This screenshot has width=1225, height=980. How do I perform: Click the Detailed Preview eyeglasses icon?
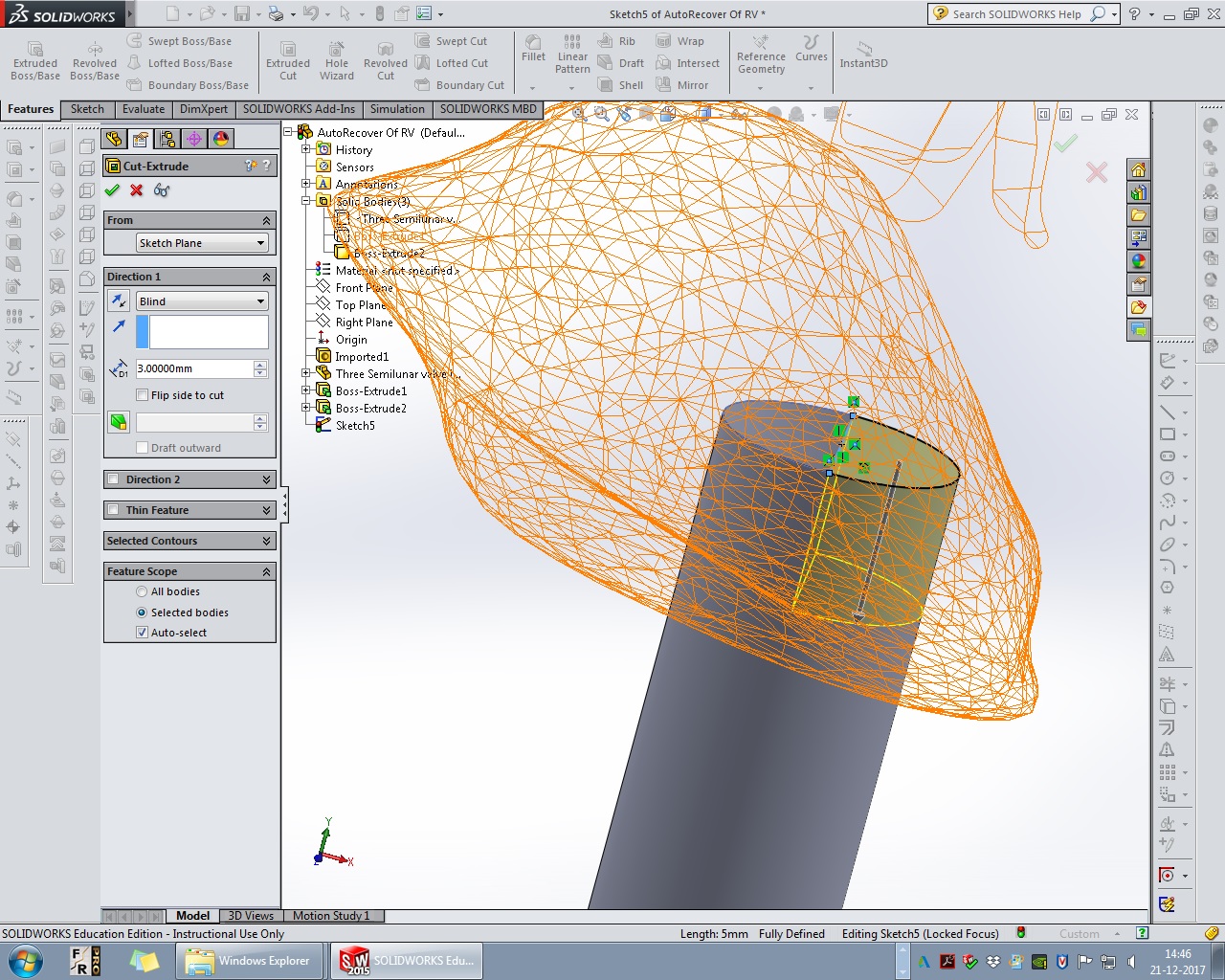162,190
